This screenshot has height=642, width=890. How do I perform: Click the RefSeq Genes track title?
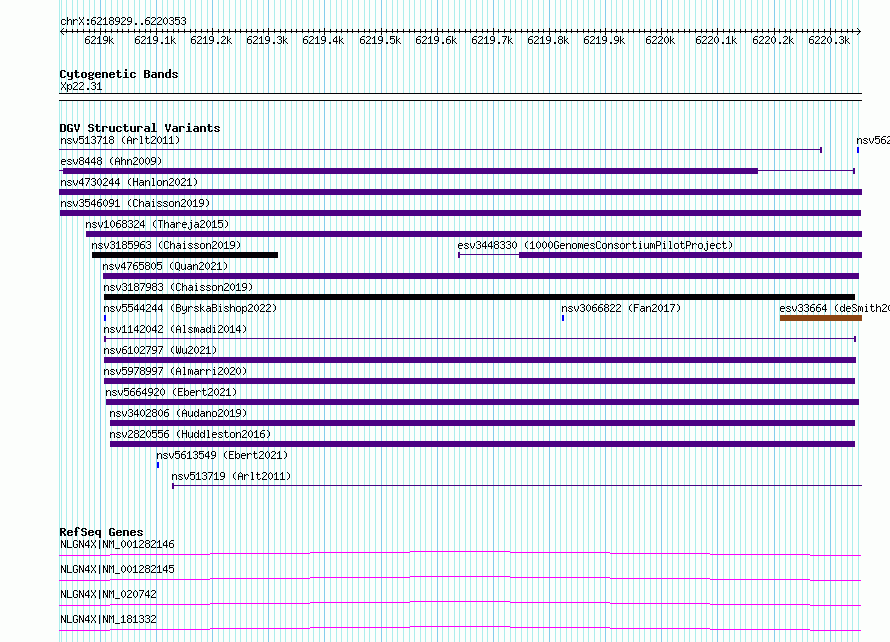[102, 532]
